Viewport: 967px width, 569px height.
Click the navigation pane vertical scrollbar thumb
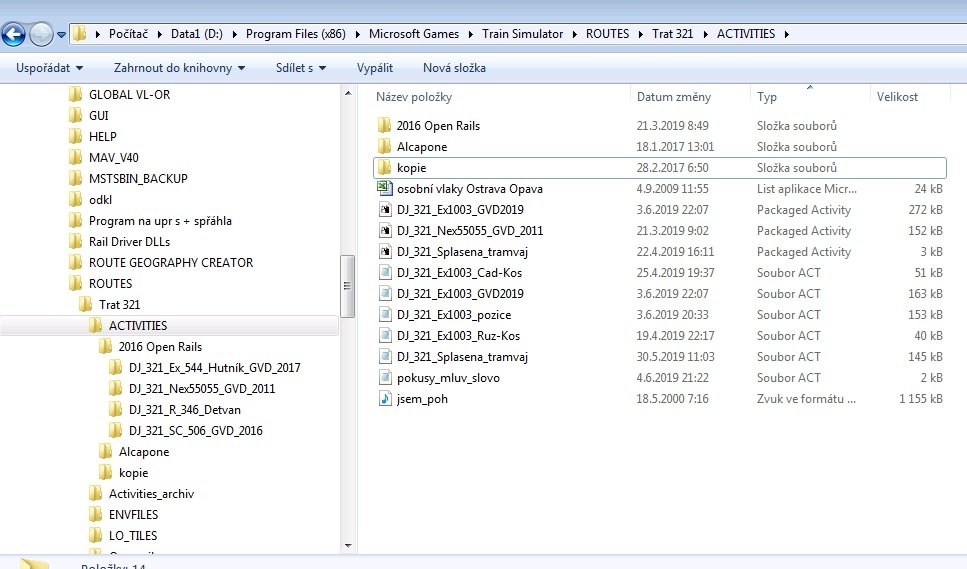(348, 284)
